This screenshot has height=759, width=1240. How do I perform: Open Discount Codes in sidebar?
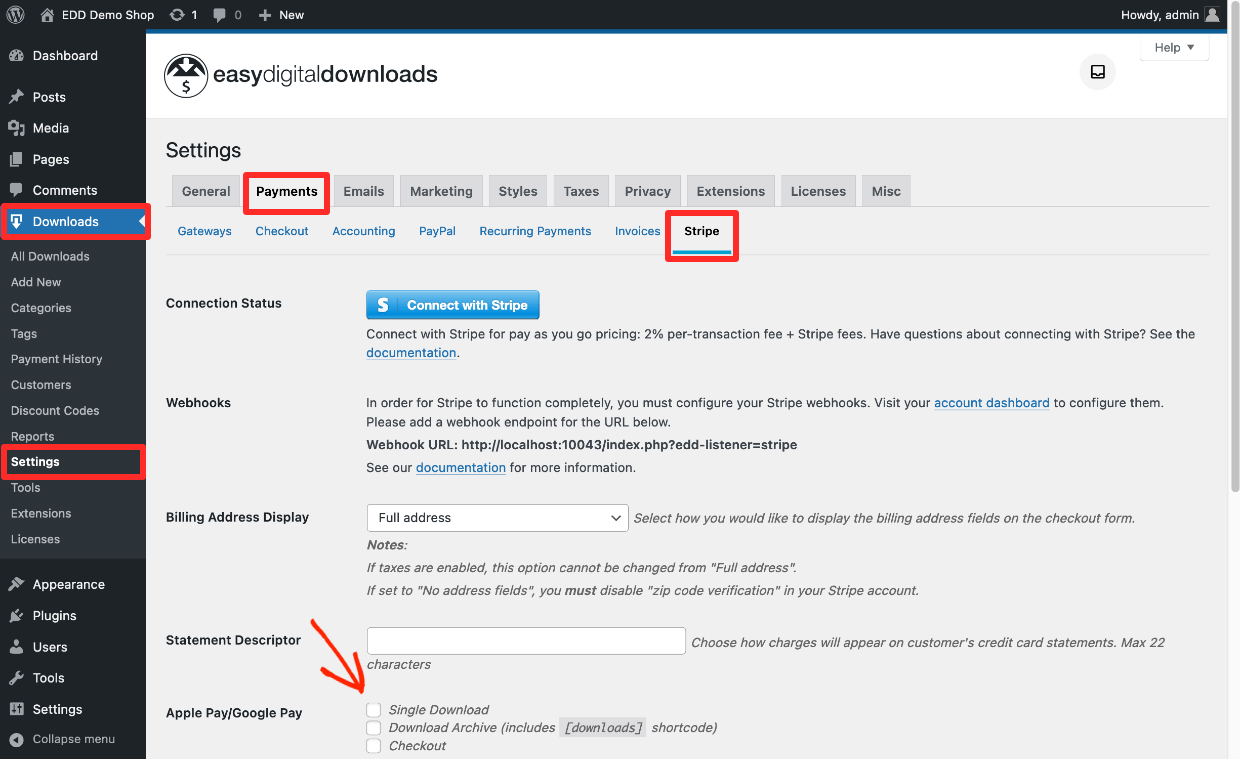coord(55,411)
